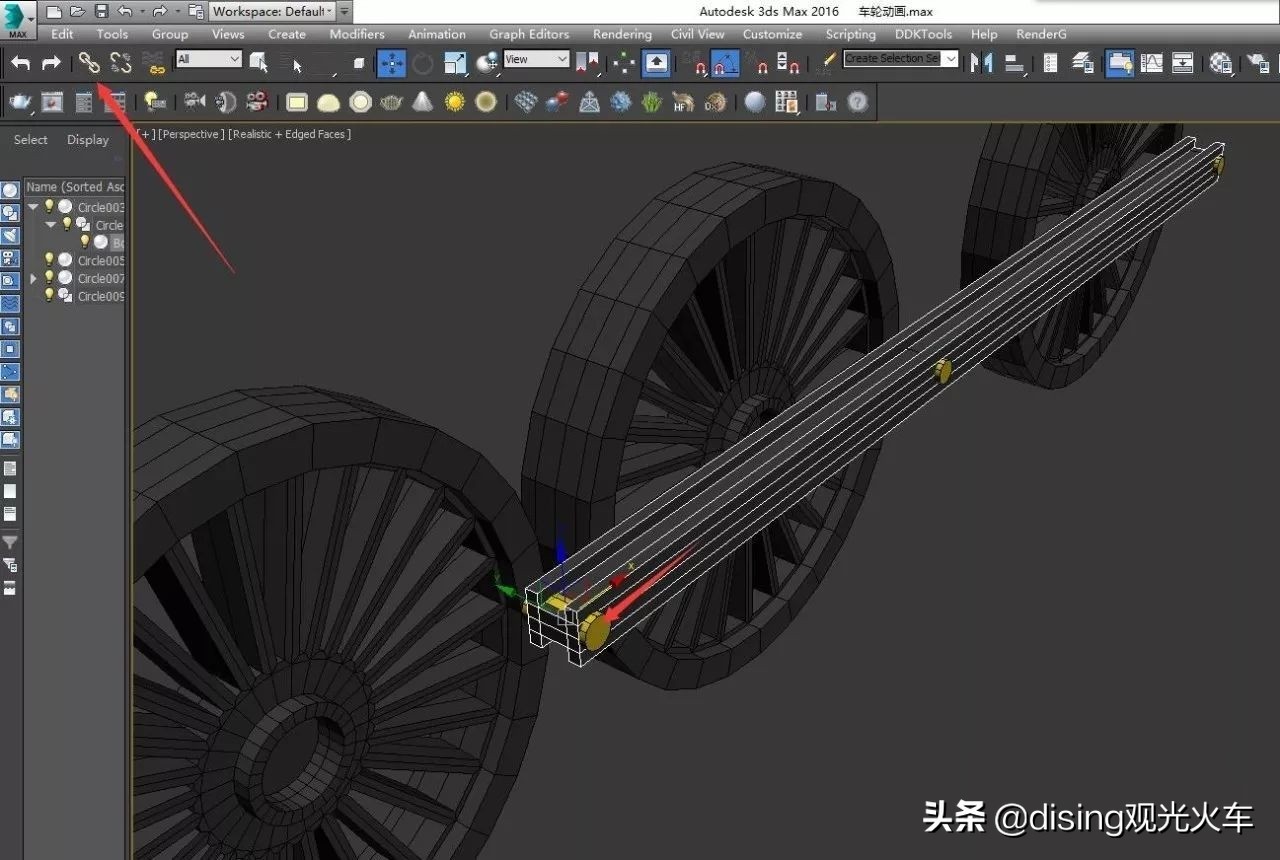1280x860 pixels.
Task: Hide Circle005 using its light bulb toggle
Action: click(x=49, y=259)
